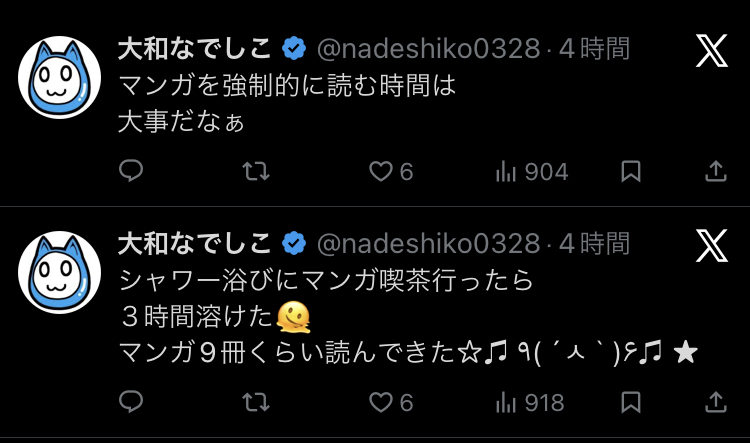Screen dimensions: 750x443
Task: Reply to the first tweet about マンガを強制的に読む
Action: pyautogui.click(x=131, y=172)
